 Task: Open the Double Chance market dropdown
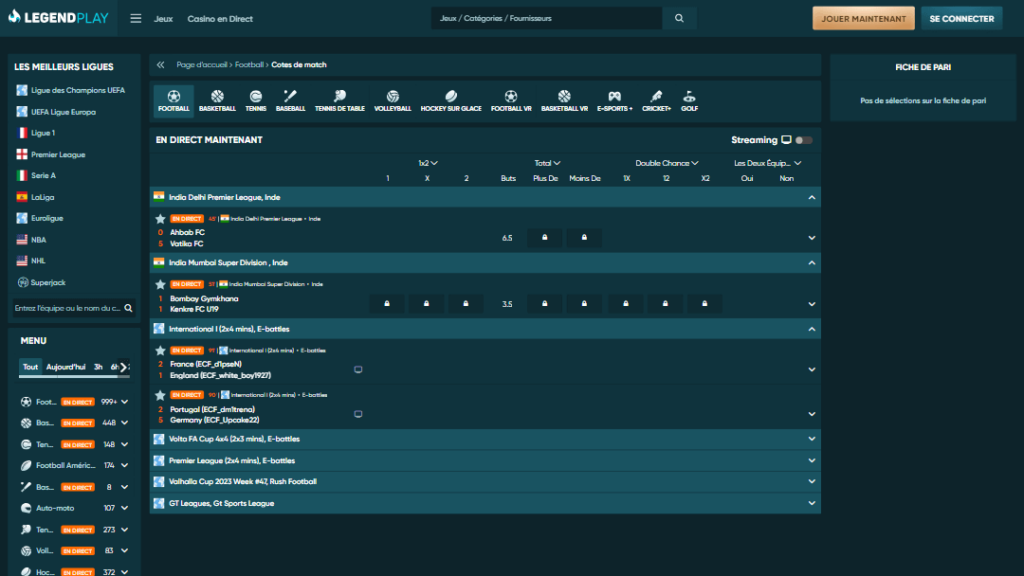[x=667, y=163]
